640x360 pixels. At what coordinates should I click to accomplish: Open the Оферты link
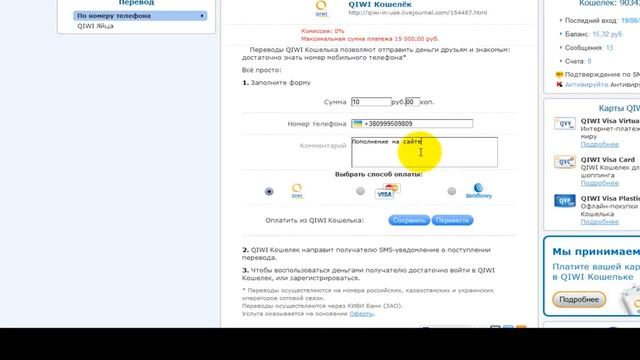tap(361, 313)
